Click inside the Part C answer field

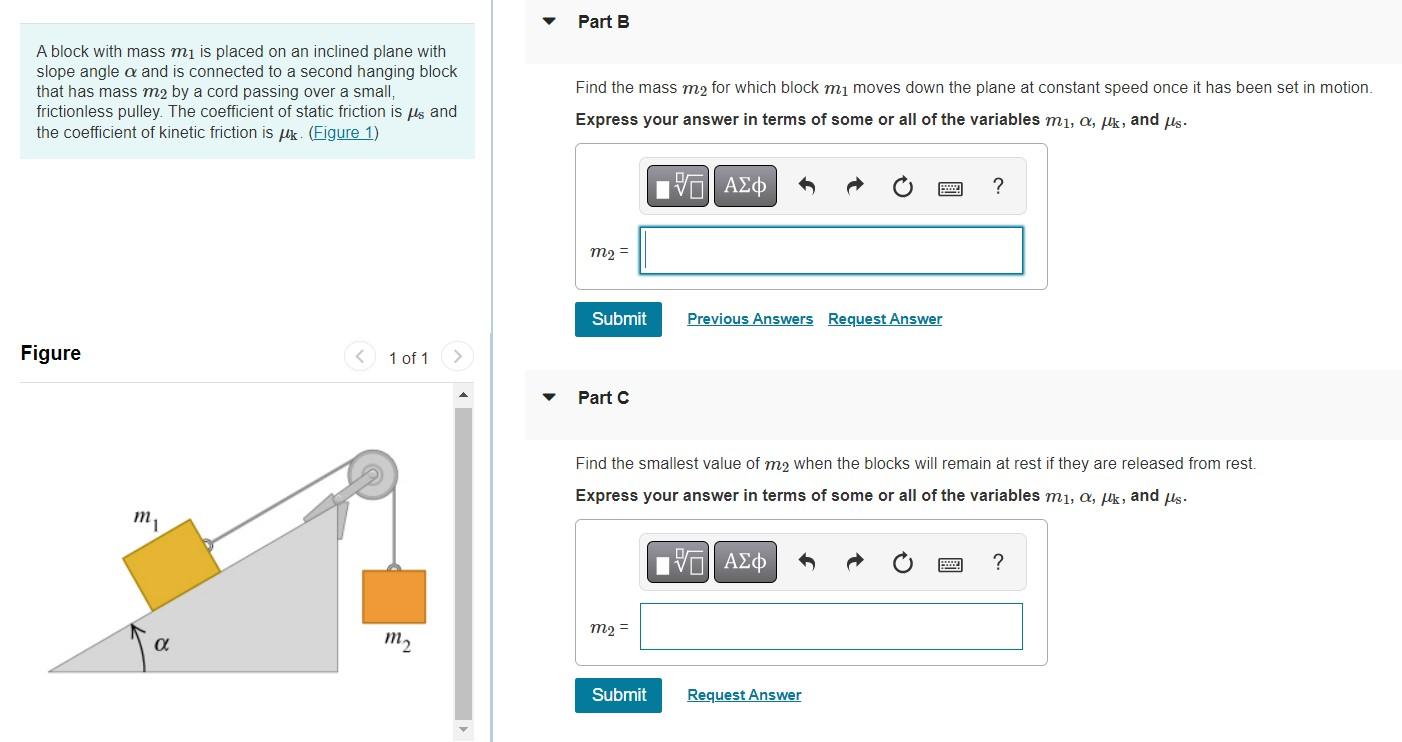[831, 626]
